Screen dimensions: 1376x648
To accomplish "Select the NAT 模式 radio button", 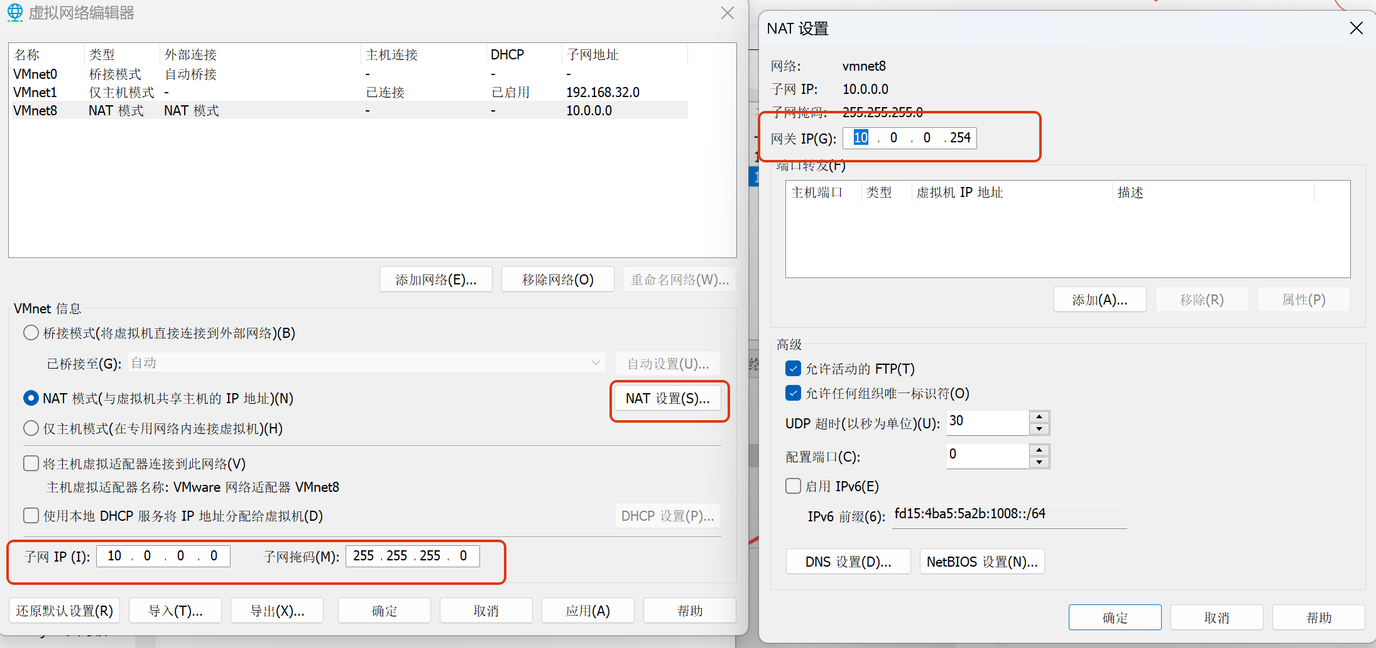I will coord(31,398).
